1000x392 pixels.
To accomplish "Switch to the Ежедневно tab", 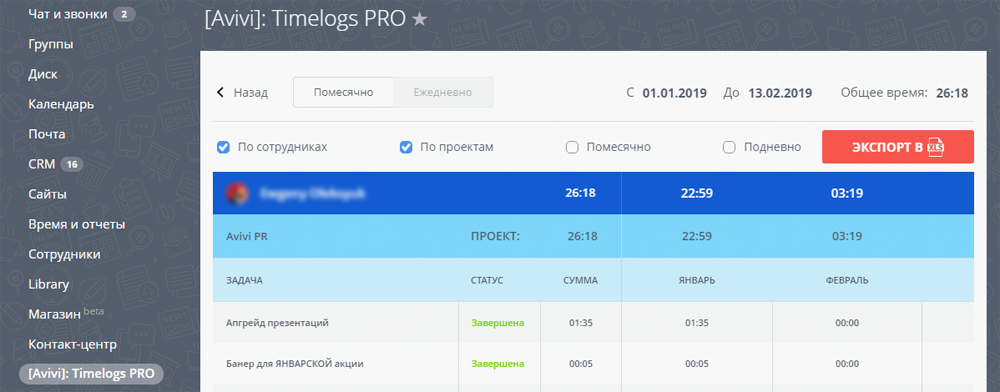I will pyautogui.click(x=443, y=92).
